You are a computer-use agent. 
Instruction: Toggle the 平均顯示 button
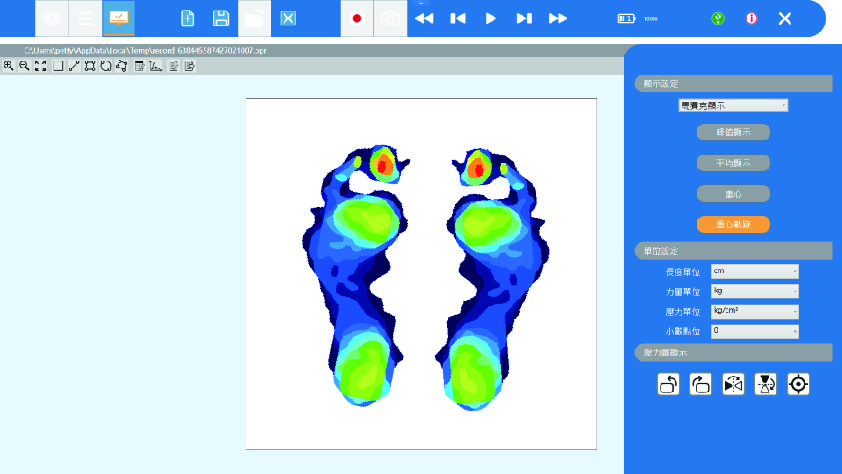[733, 162]
